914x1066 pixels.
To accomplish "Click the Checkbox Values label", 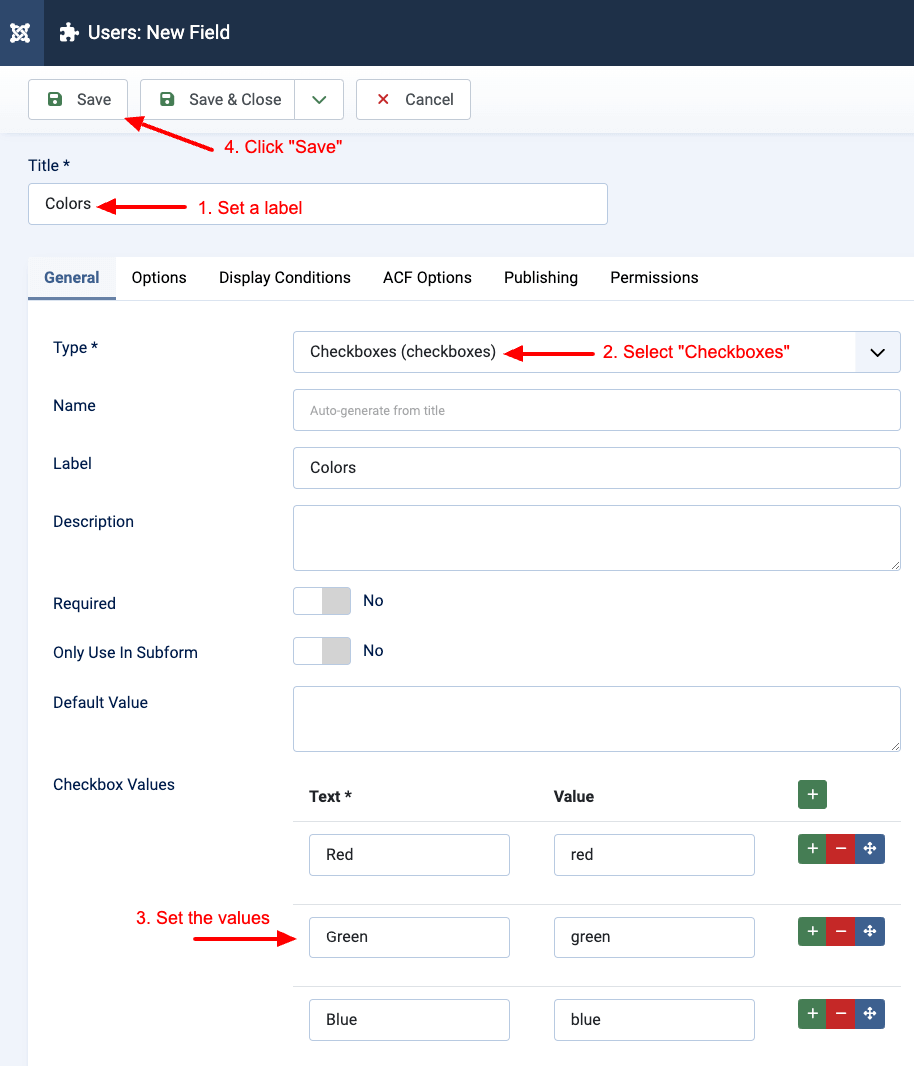I will click(x=114, y=785).
